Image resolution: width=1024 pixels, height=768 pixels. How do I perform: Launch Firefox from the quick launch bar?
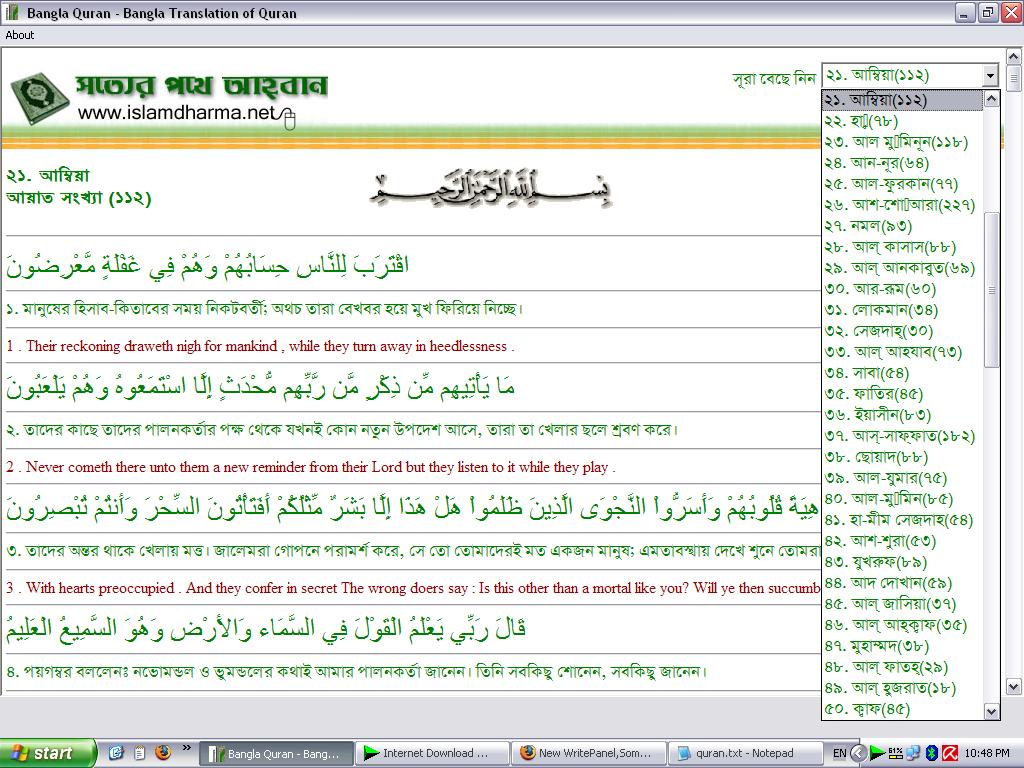click(163, 752)
